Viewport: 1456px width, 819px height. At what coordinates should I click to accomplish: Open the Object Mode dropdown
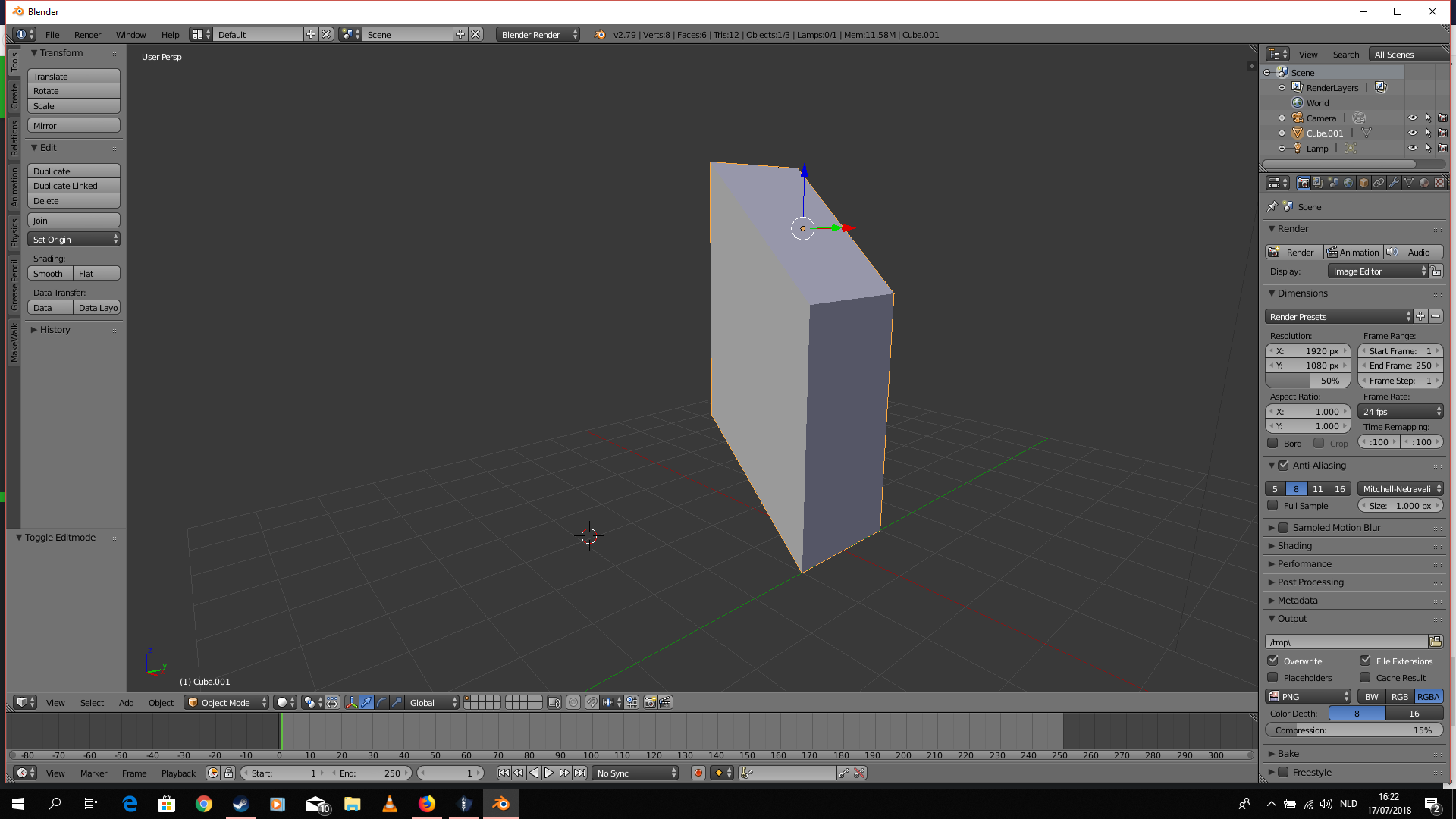tap(227, 702)
